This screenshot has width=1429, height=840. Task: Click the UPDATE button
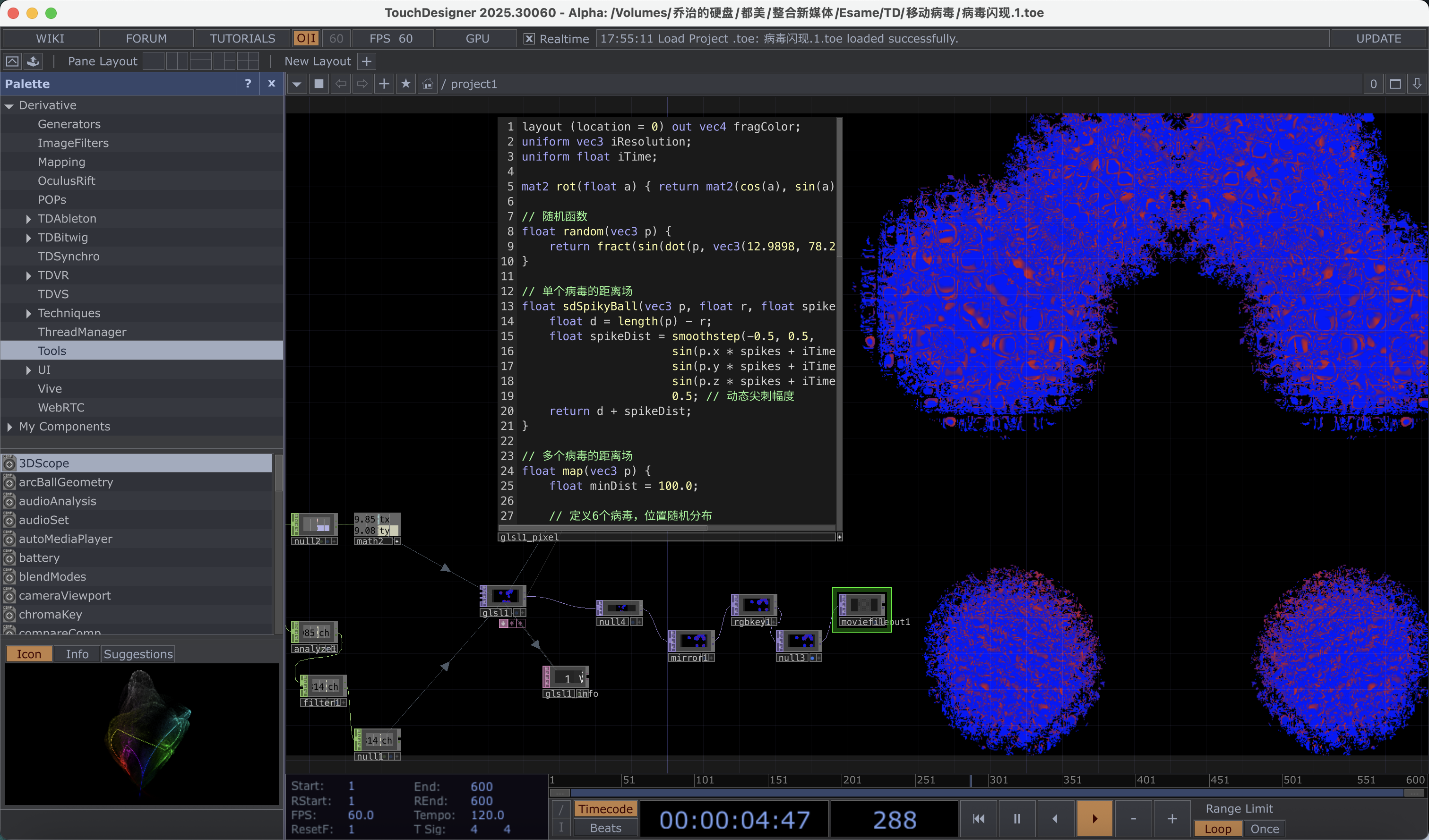[x=1378, y=39]
